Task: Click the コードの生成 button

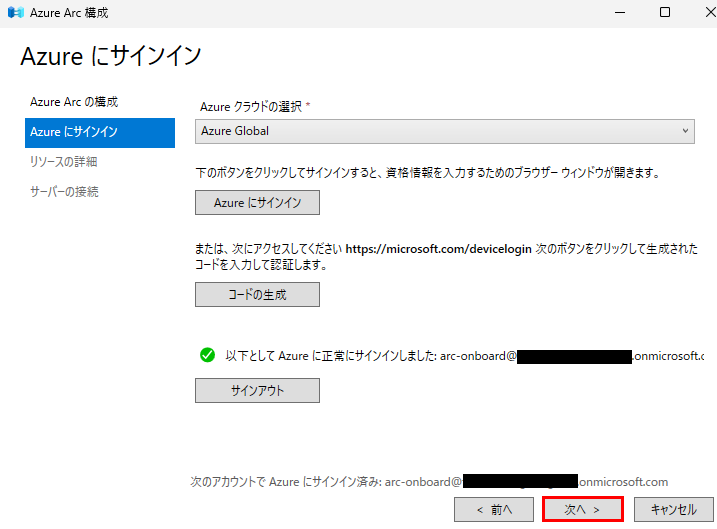Action: [x=257, y=294]
